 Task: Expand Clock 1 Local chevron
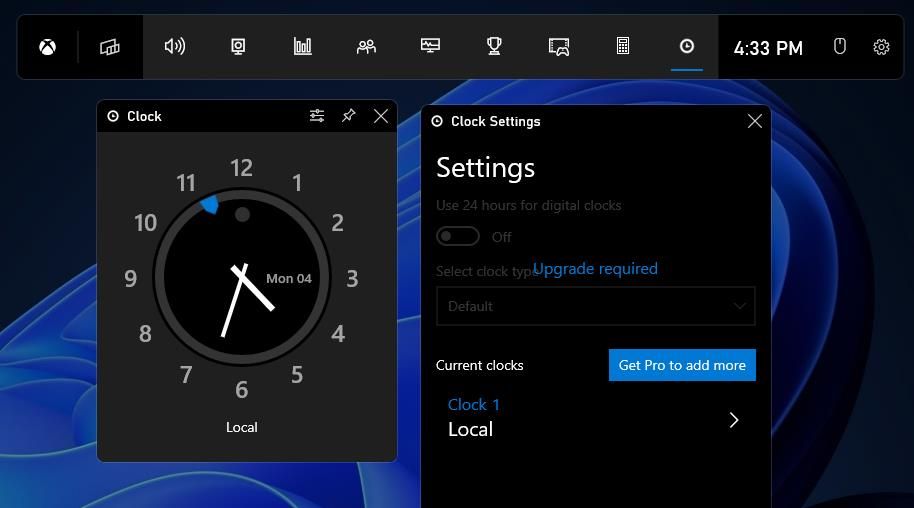click(734, 420)
